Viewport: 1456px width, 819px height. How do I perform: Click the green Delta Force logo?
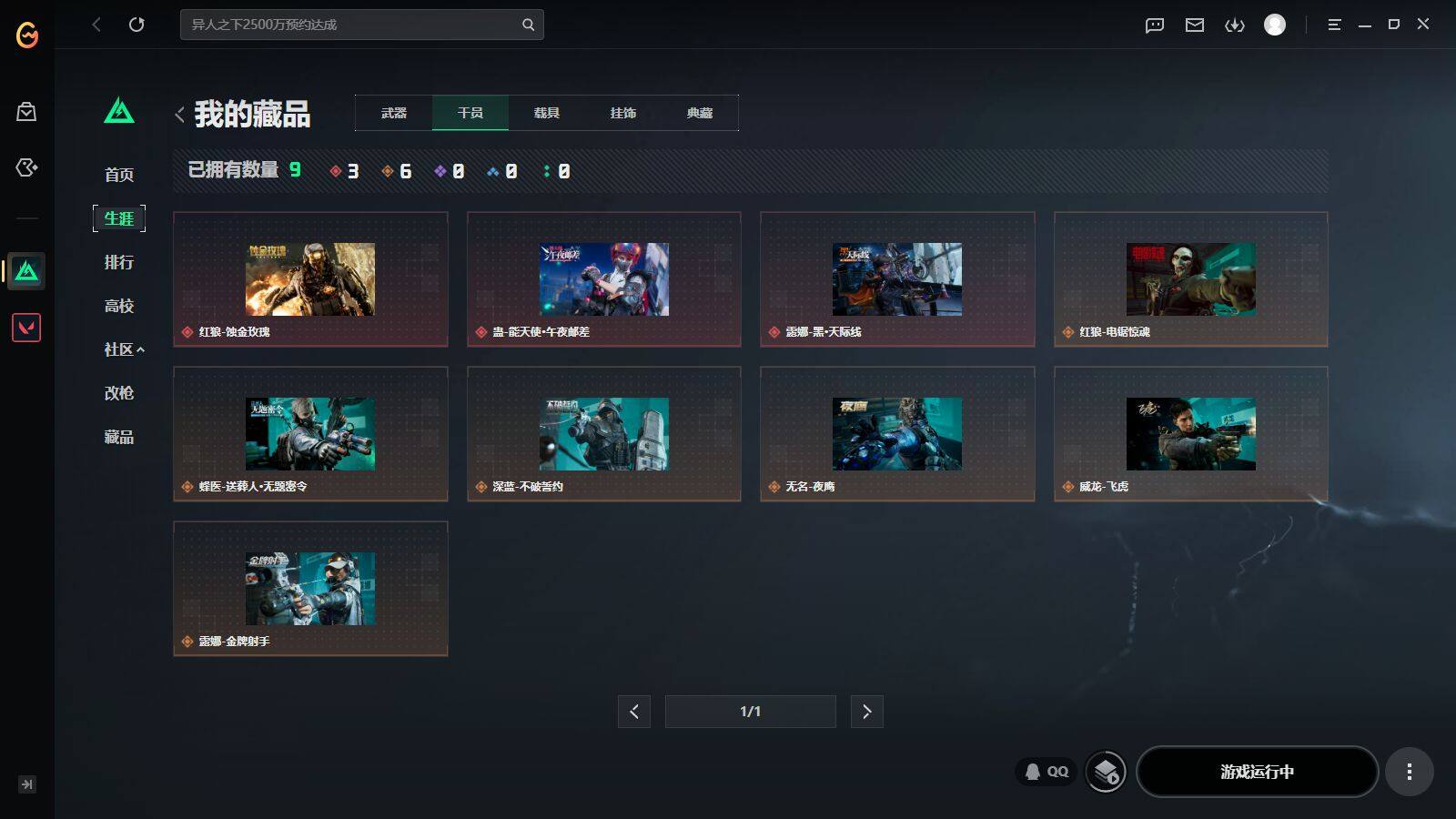119,111
